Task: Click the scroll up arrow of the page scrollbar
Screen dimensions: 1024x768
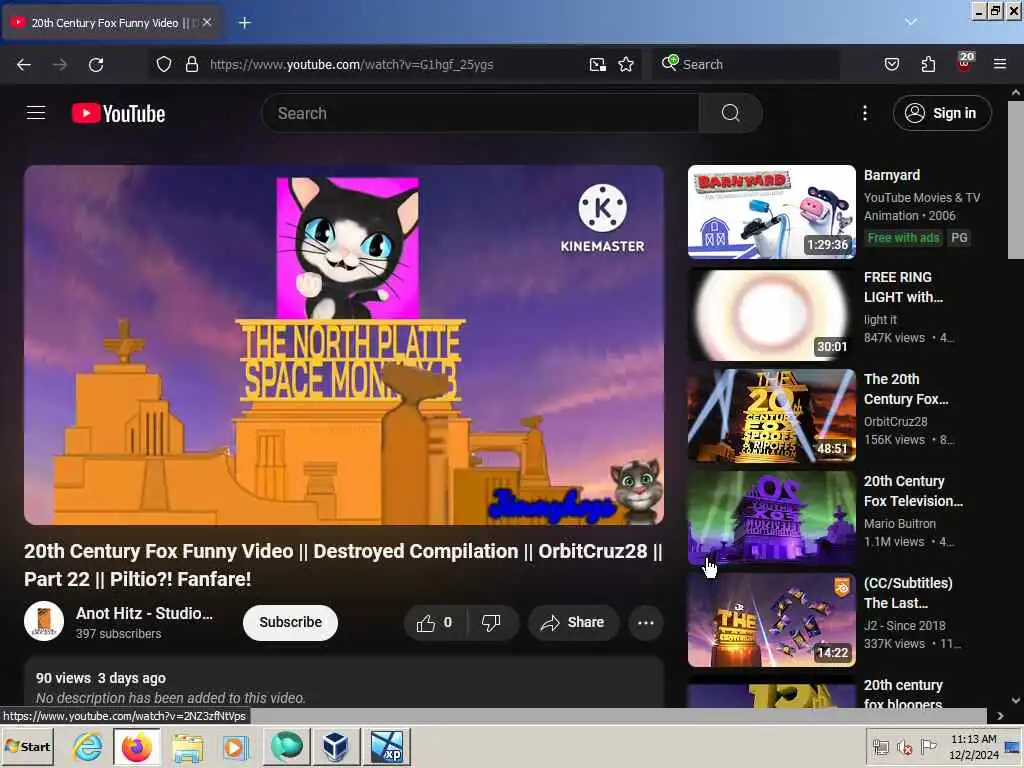Action: click(x=1016, y=93)
